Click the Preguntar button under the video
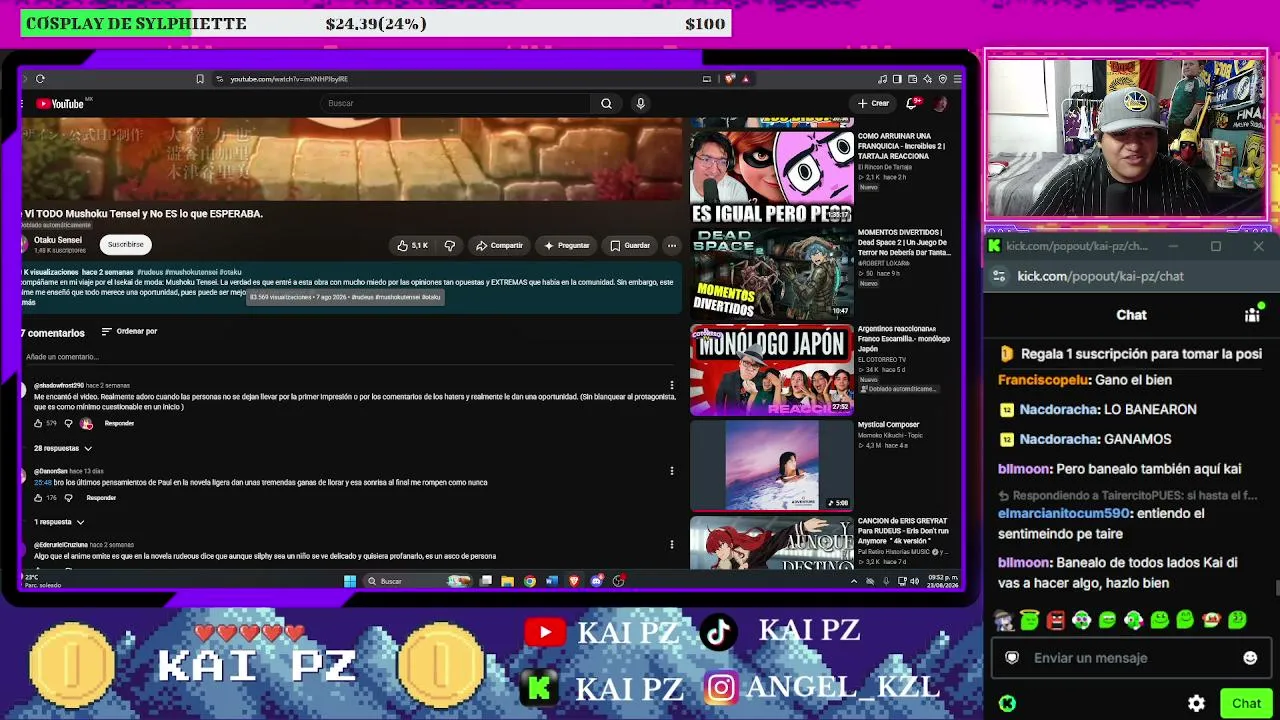 coord(566,245)
